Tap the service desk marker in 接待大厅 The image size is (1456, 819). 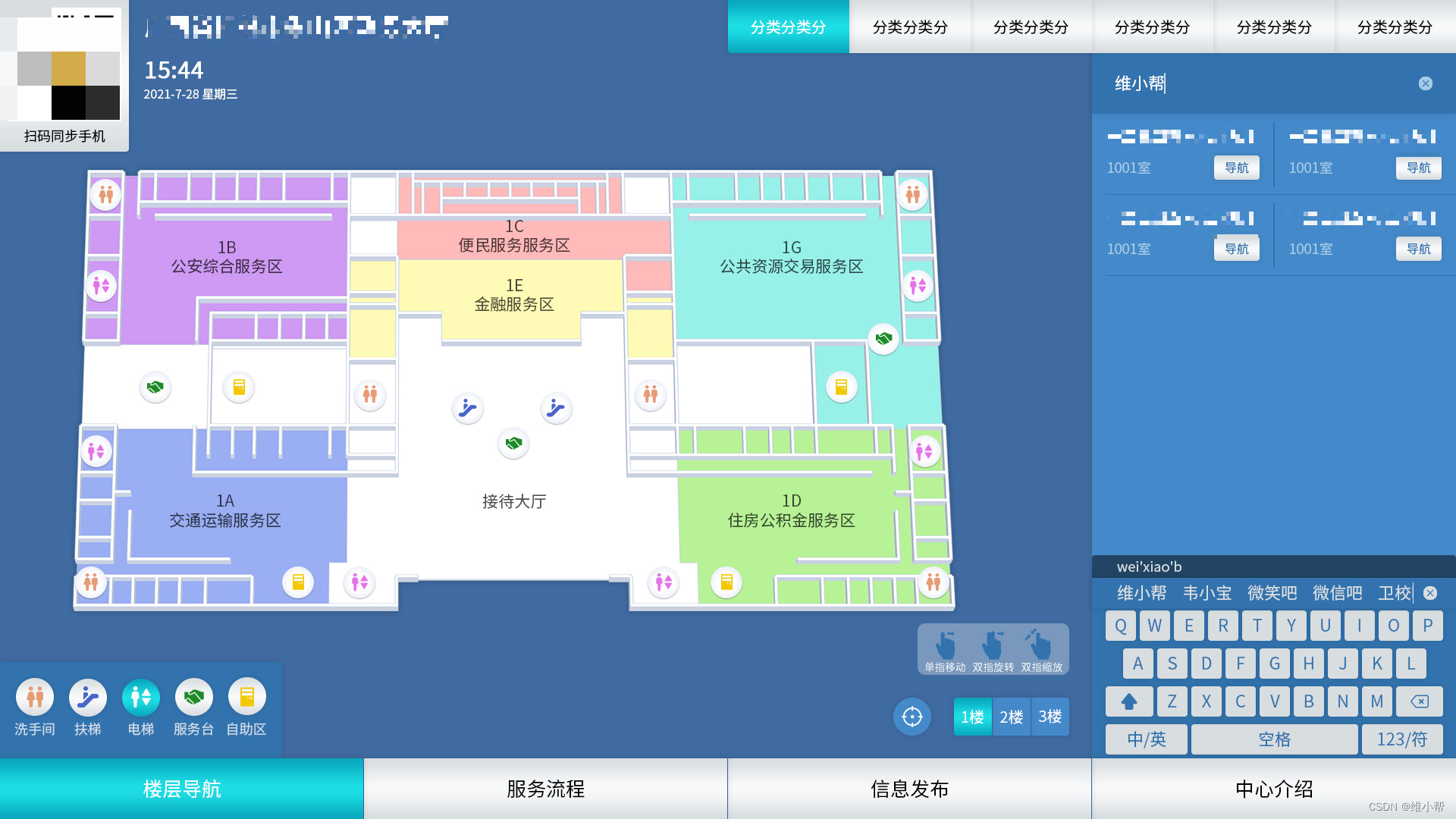513,443
